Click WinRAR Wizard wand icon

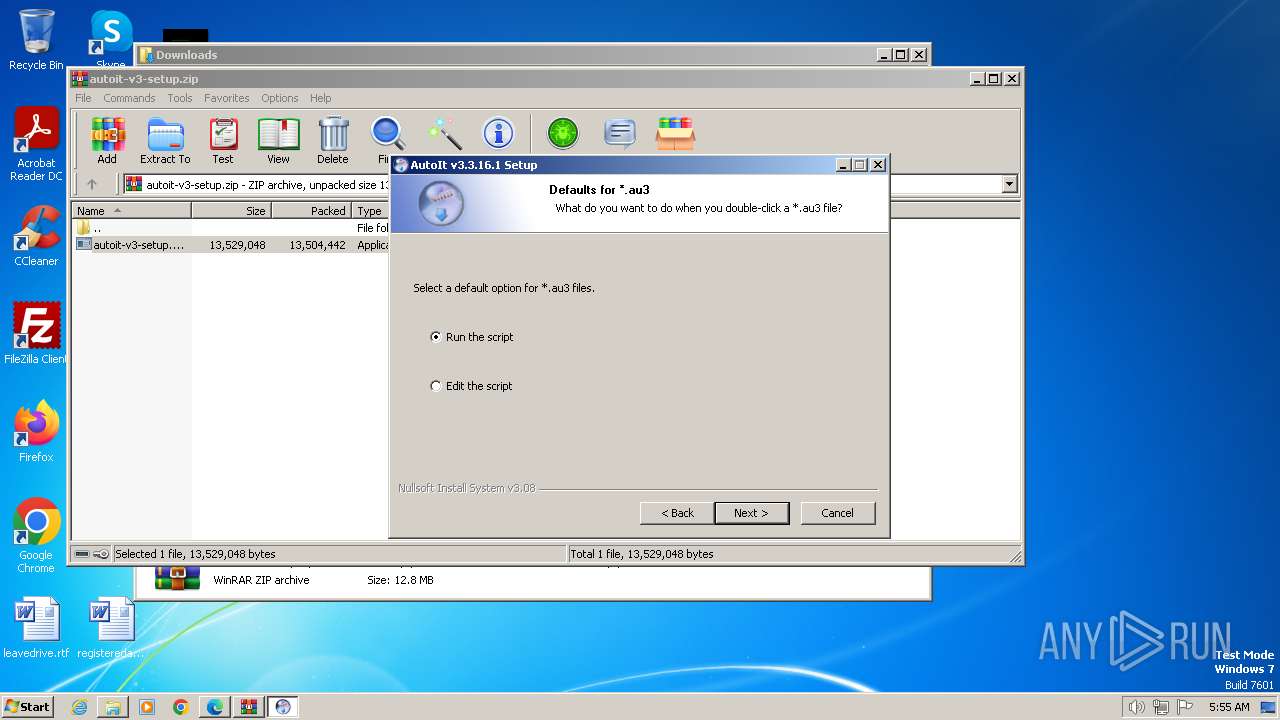click(x=444, y=133)
